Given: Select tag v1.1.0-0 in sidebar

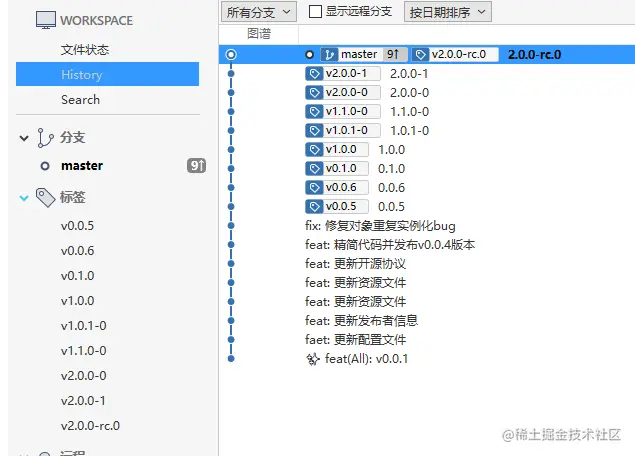Looking at the screenshot, I should [x=83, y=351].
